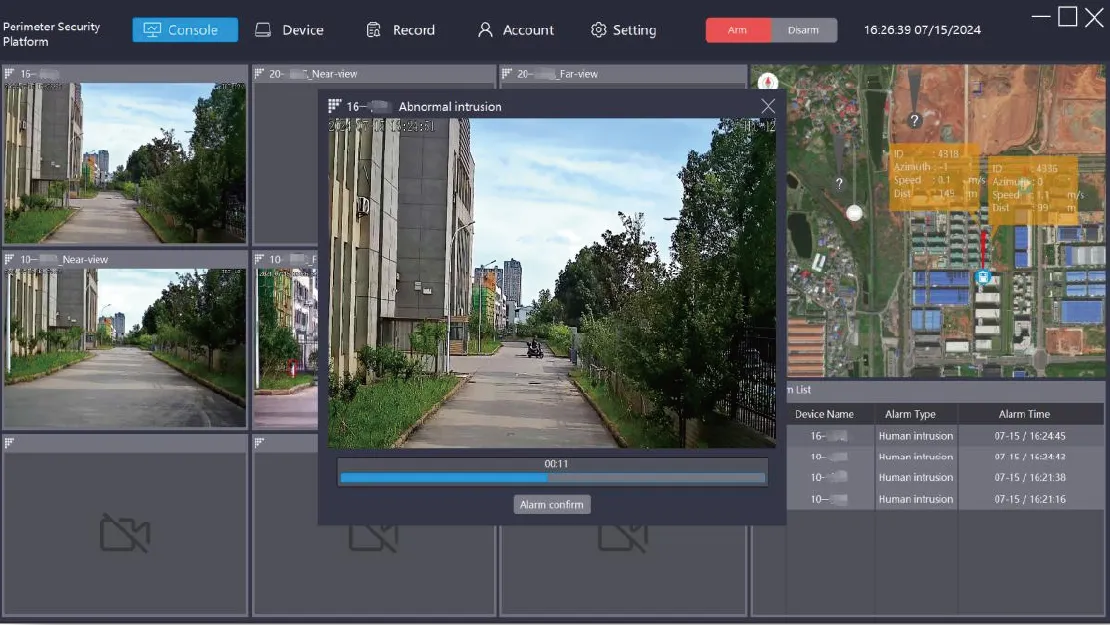Screen dimensions: 1110x625
Task: Click the Record file icon
Action: tap(373, 30)
